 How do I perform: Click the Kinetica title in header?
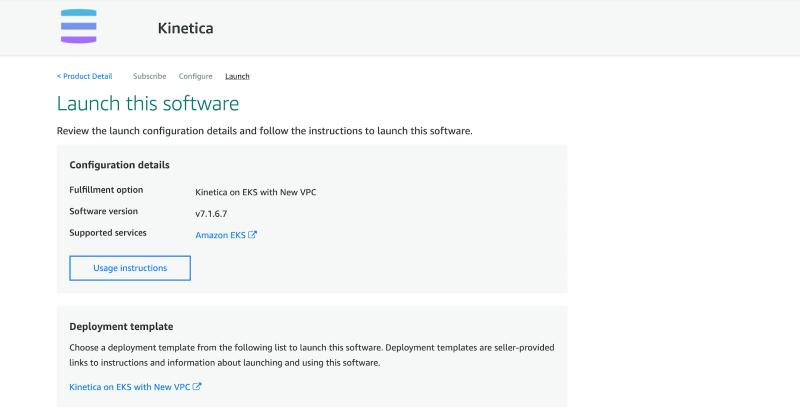coord(185,28)
